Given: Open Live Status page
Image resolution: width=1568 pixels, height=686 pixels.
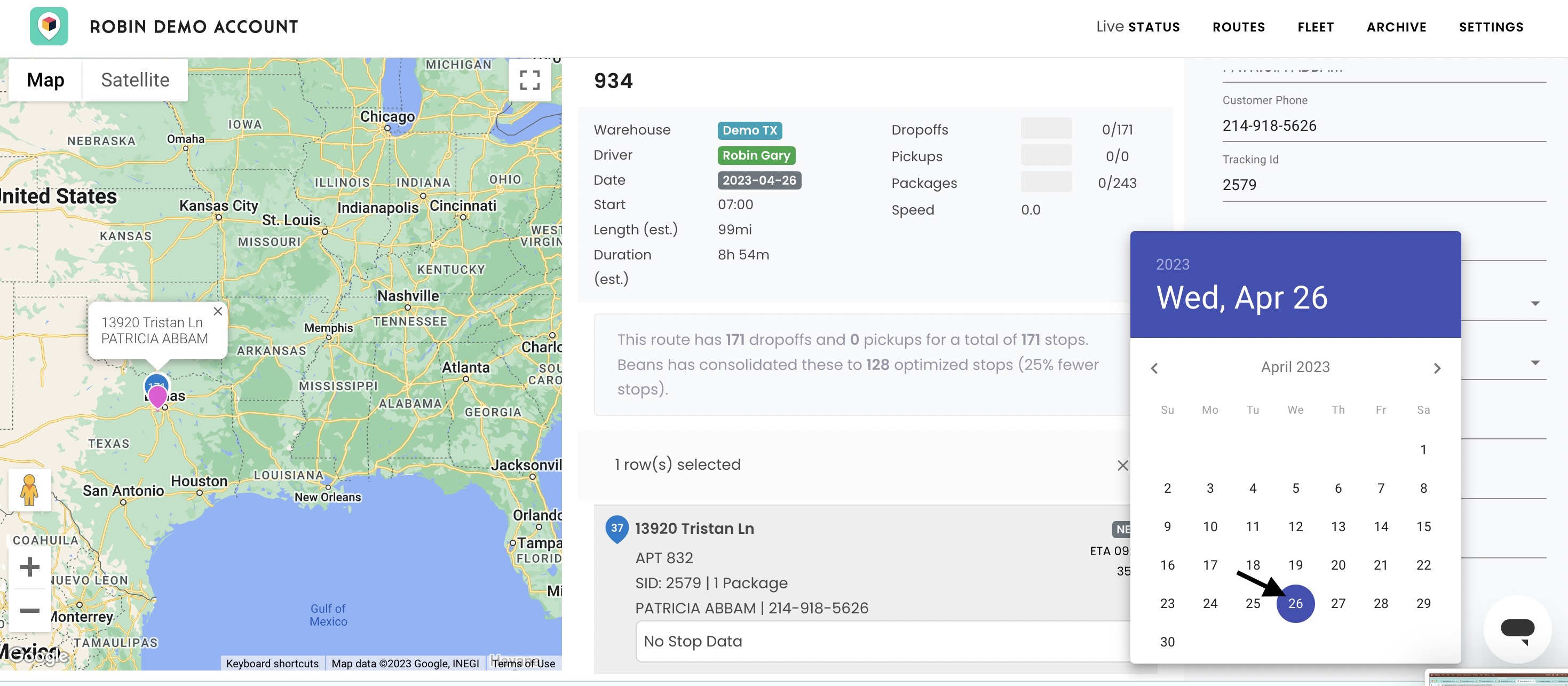Looking at the screenshot, I should point(1138,27).
